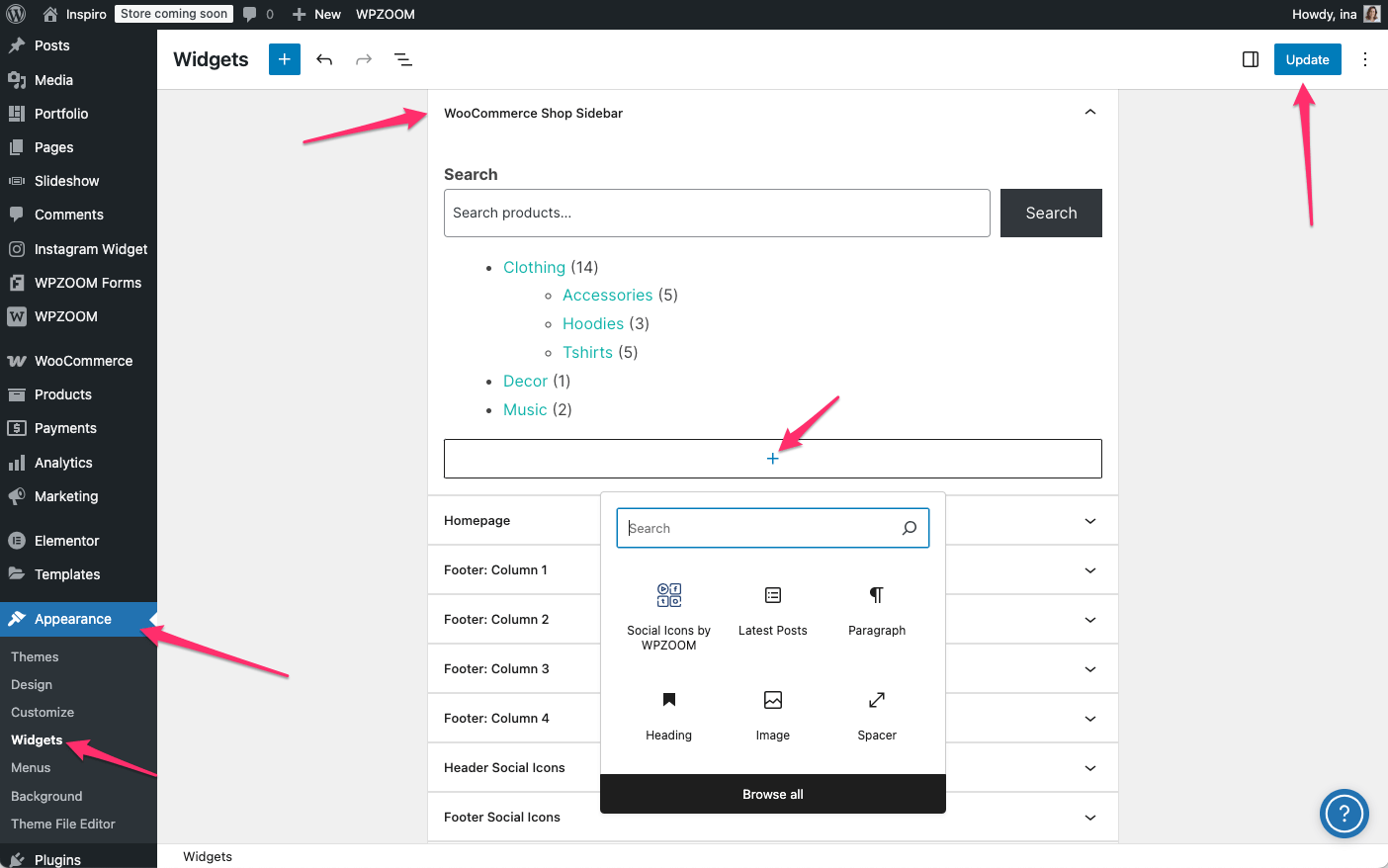This screenshot has height=868, width=1388.
Task: Go to Menus under Appearance
Action: [31, 767]
